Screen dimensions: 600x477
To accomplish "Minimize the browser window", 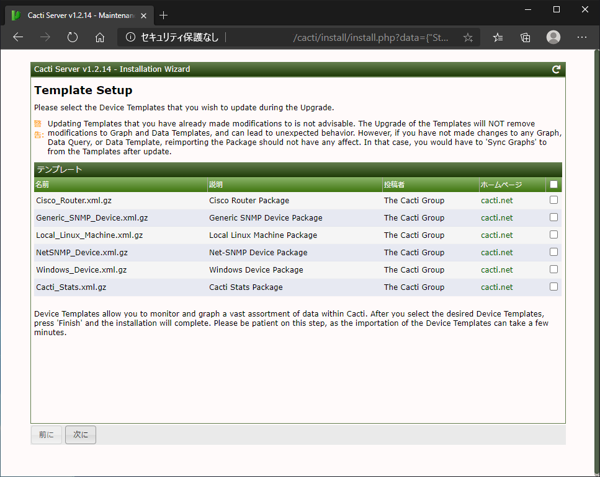I will coord(528,10).
